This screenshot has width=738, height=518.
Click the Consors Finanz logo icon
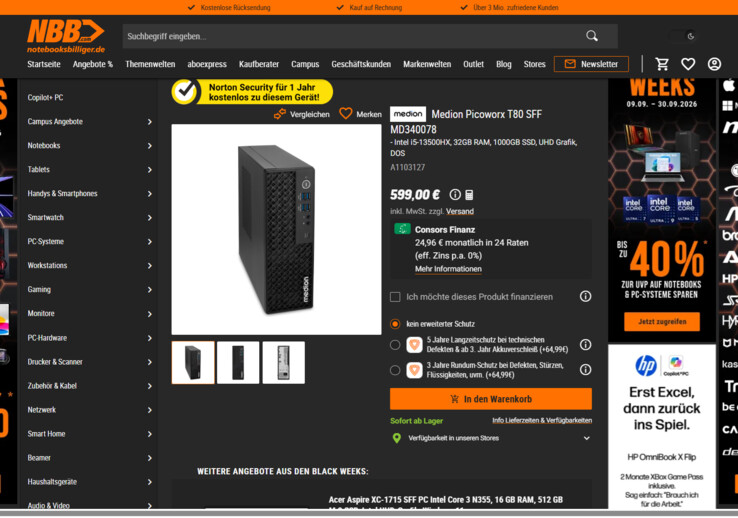click(x=402, y=229)
